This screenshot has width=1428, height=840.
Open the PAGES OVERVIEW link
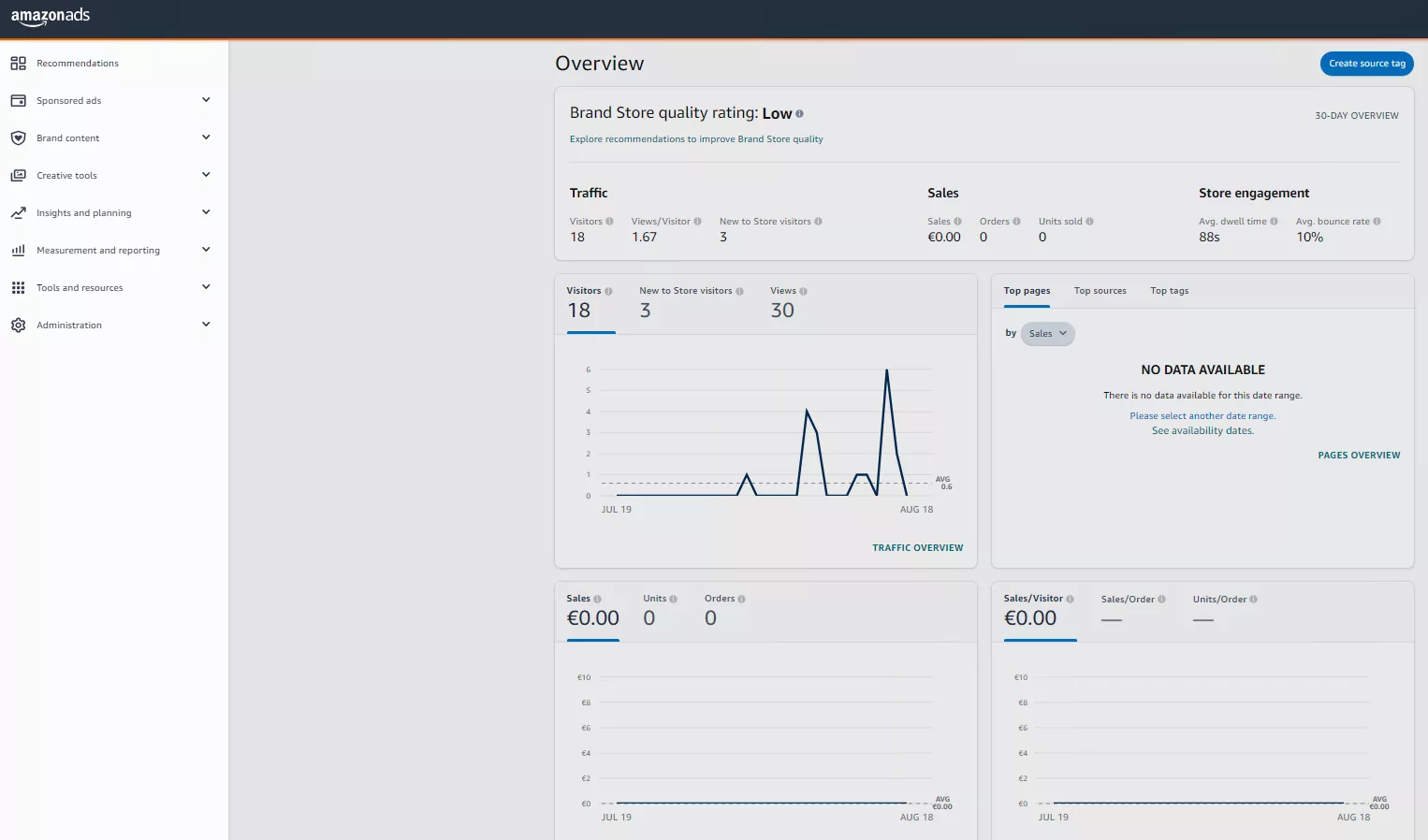1359,456
